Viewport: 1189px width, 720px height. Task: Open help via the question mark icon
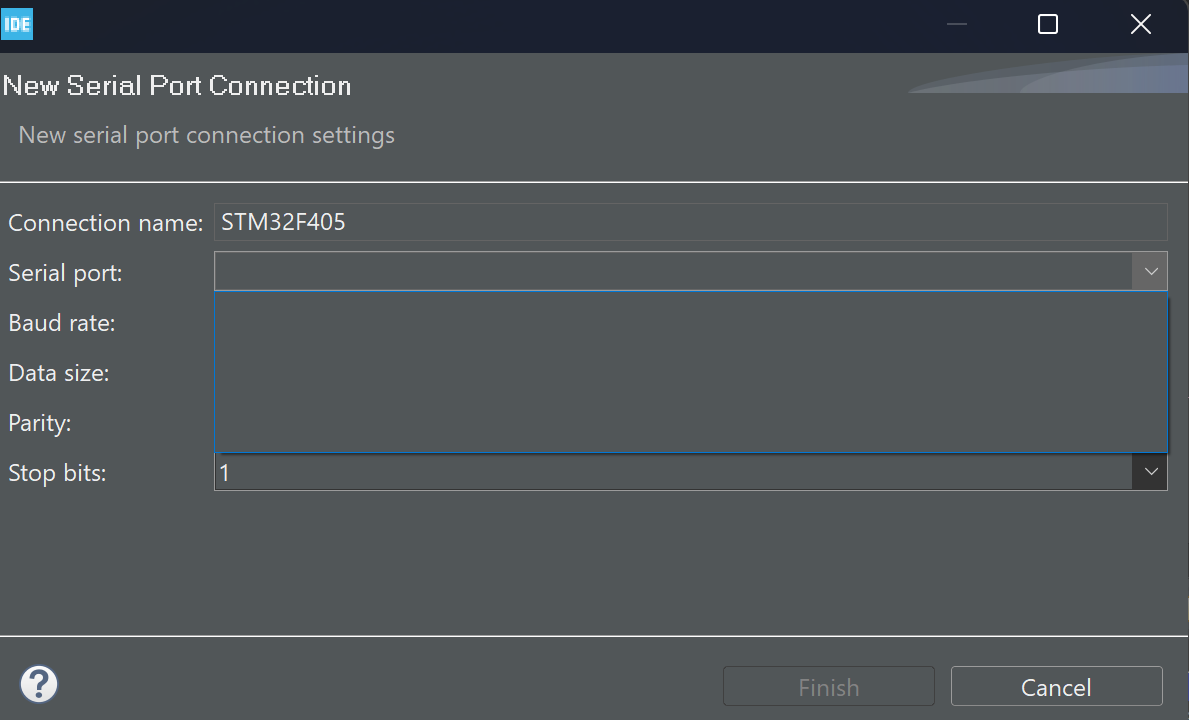(39, 684)
